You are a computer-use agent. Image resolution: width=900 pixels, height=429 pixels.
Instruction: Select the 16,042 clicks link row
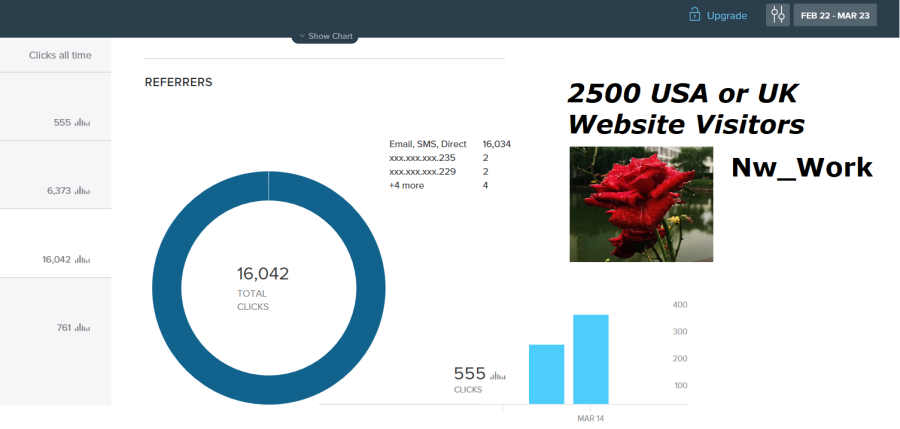pos(55,243)
